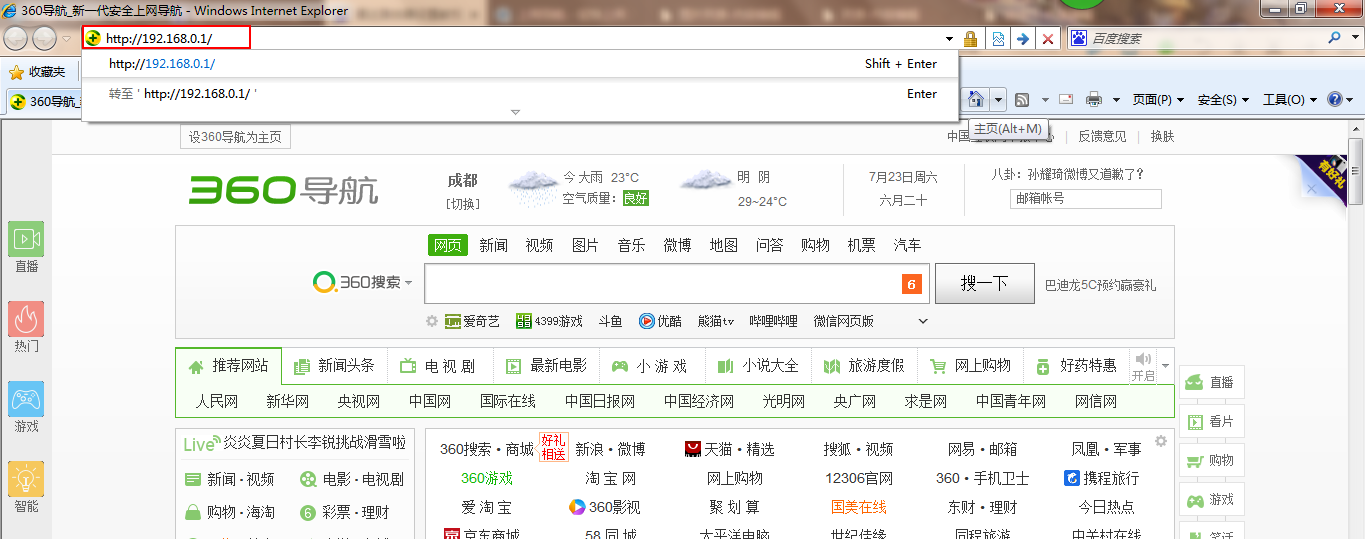
Task: Click inside the Baidu search box
Action: (1205, 38)
